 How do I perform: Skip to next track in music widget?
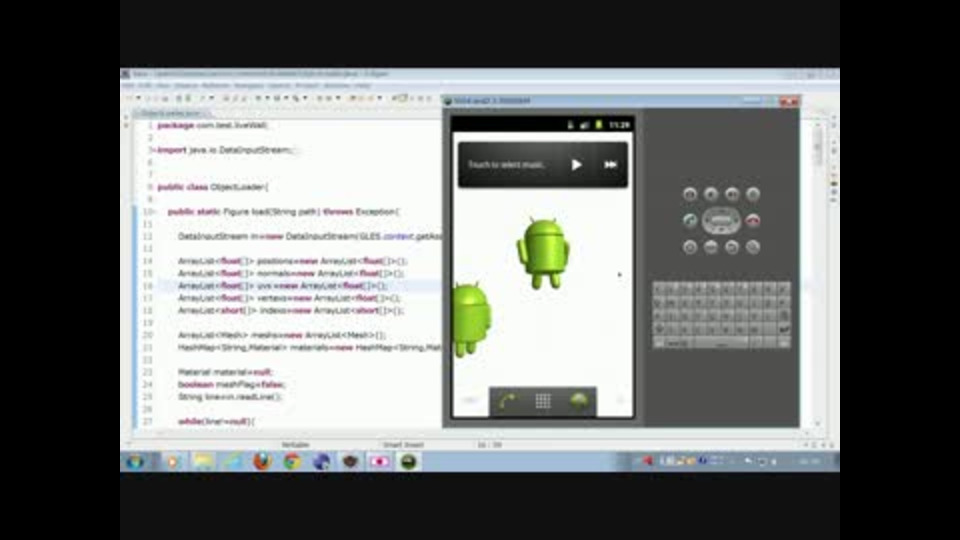coord(610,165)
